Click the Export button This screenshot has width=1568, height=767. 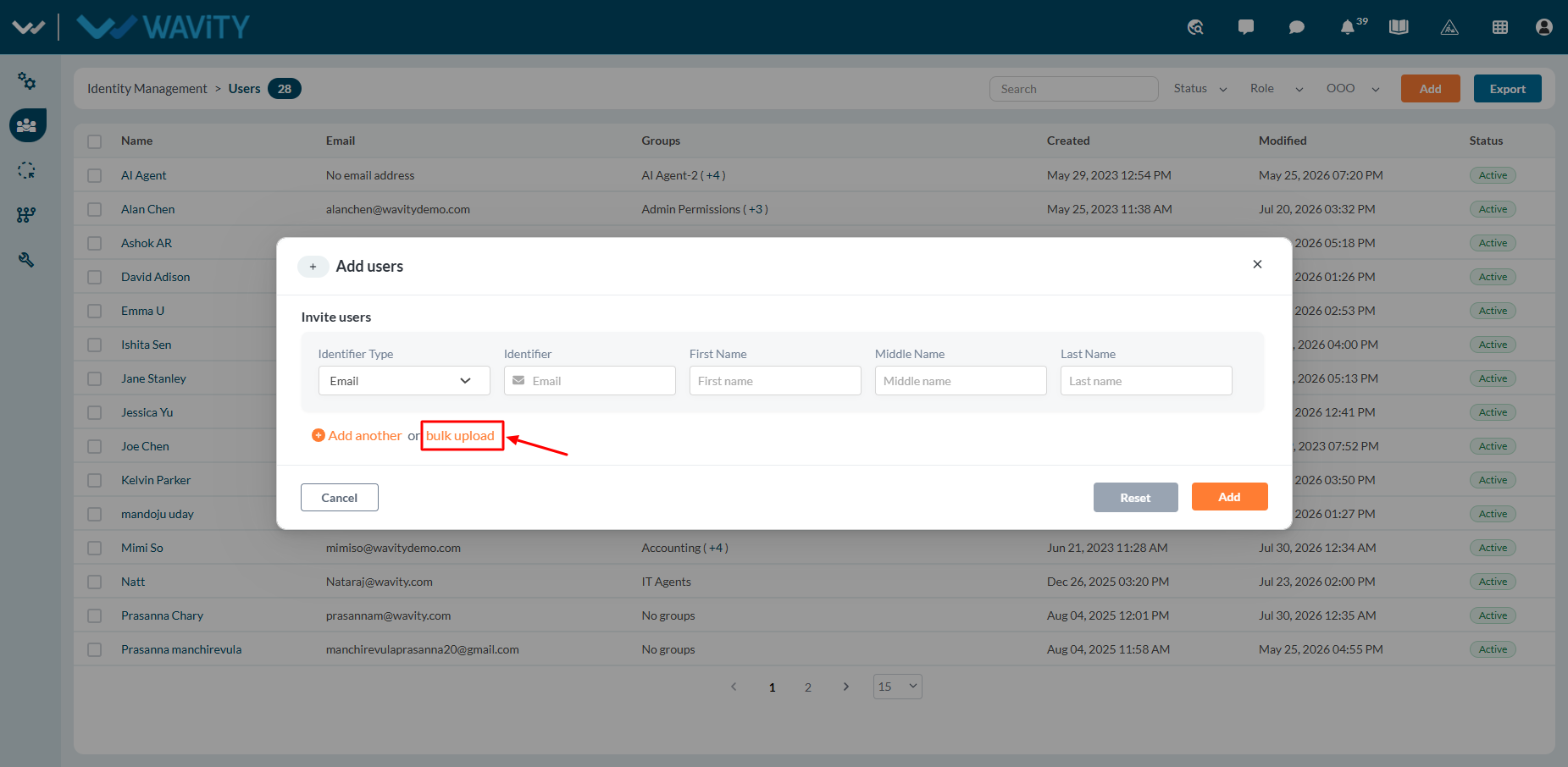pos(1508,89)
